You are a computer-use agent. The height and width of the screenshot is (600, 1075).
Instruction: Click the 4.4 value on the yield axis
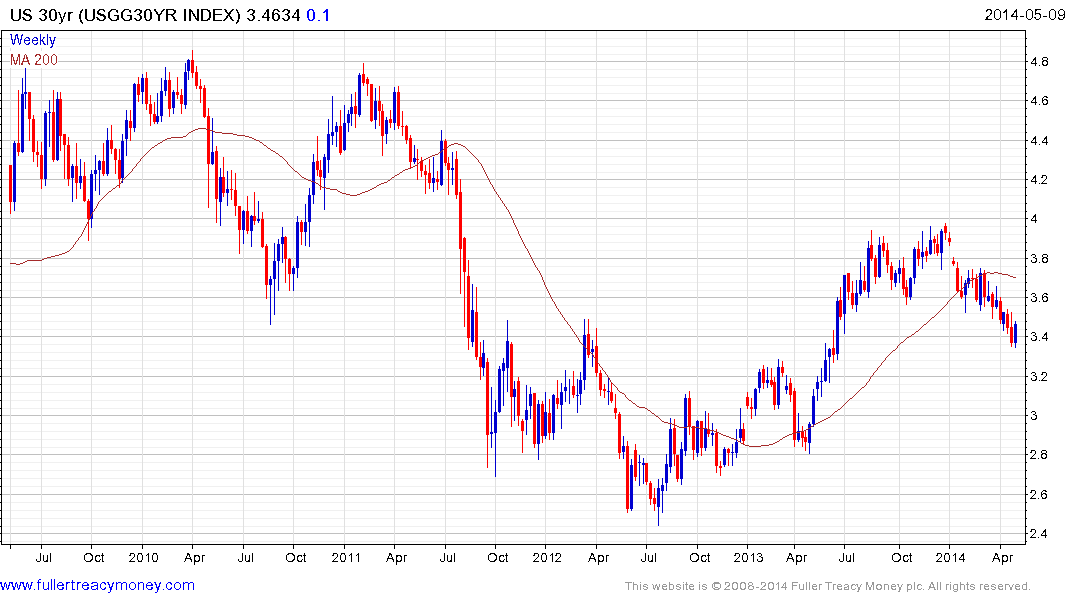click(x=1039, y=141)
